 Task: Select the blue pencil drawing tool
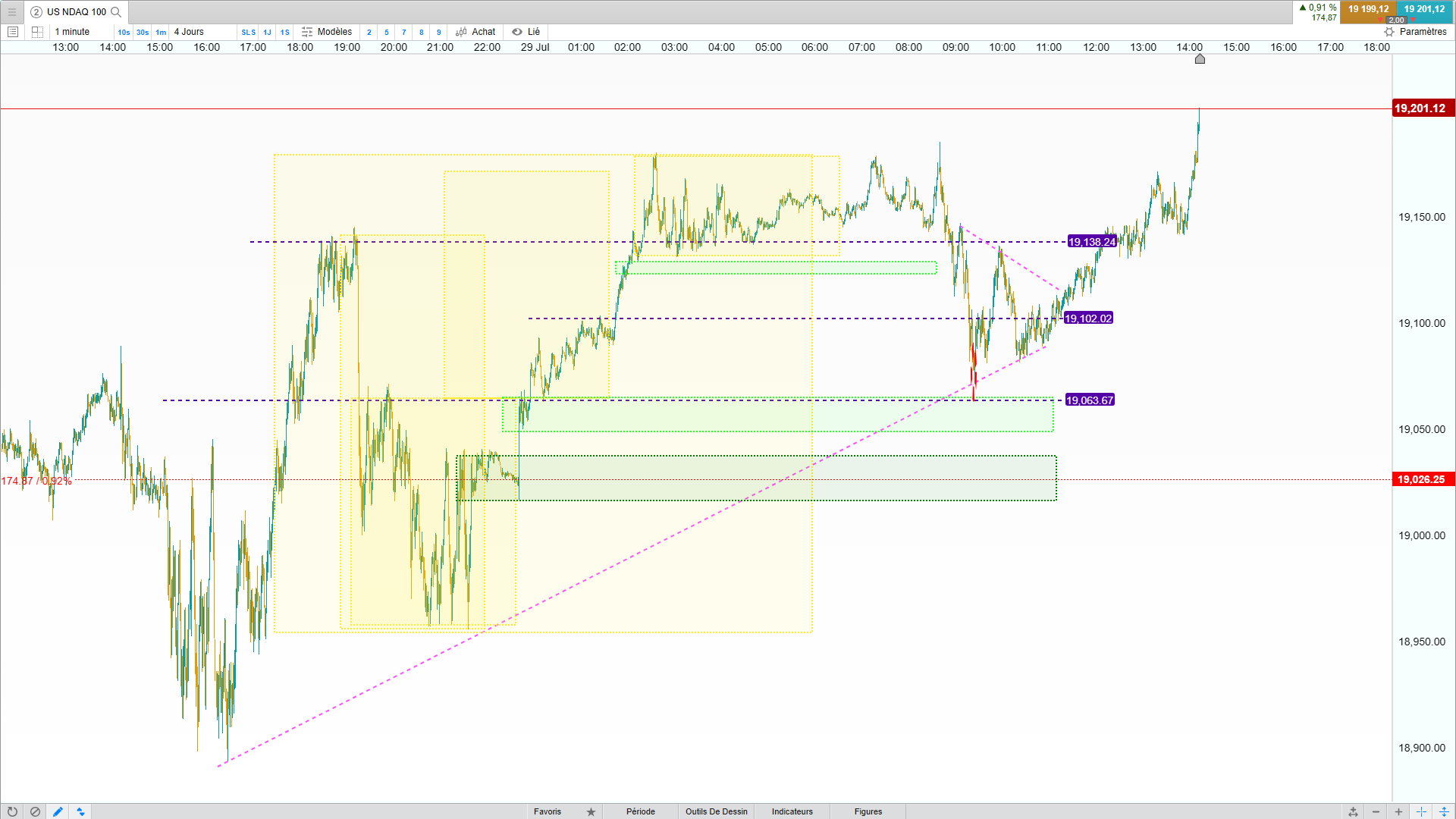pos(58,811)
